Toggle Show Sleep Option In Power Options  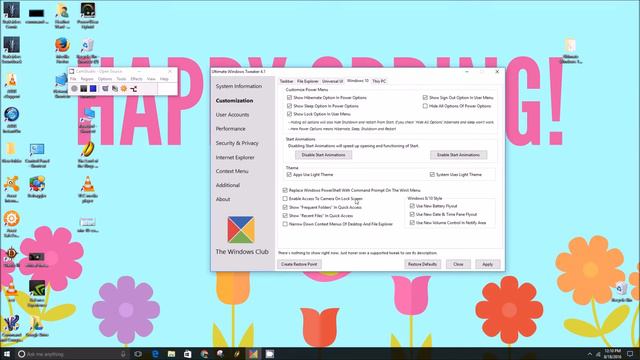pos(289,106)
